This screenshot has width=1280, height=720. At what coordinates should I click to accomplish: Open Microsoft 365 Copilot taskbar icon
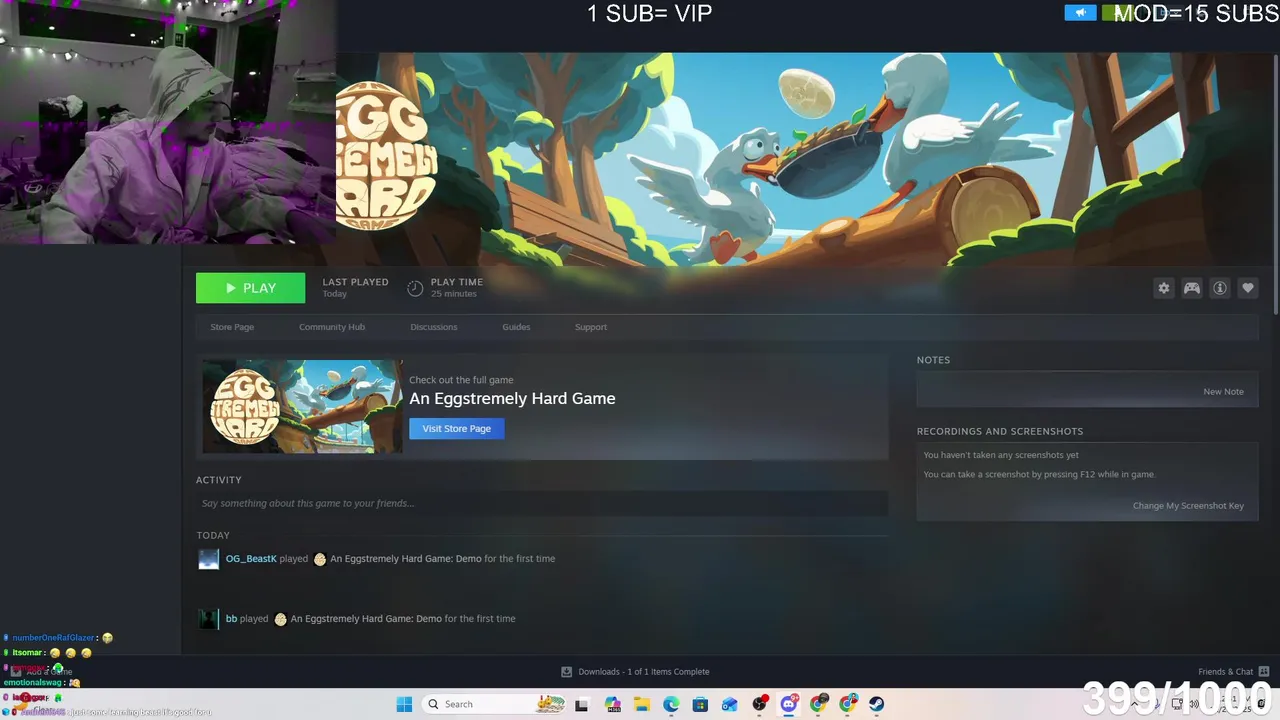(x=612, y=704)
